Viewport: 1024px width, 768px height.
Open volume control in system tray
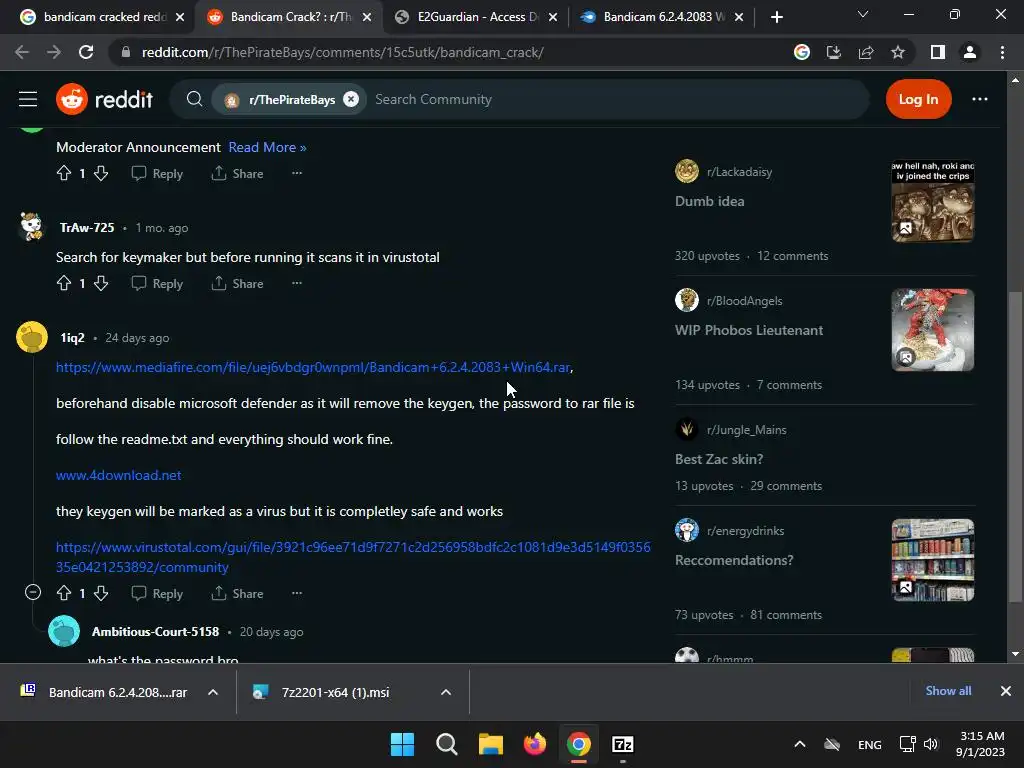(x=931, y=744)
